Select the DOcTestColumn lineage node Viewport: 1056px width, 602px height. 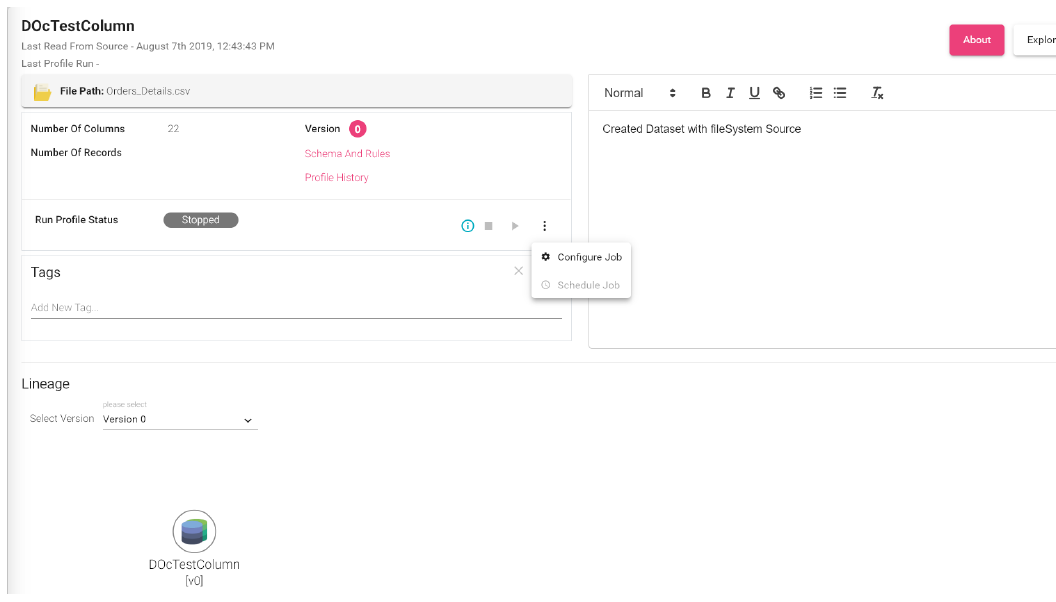(x=194, y=531)
